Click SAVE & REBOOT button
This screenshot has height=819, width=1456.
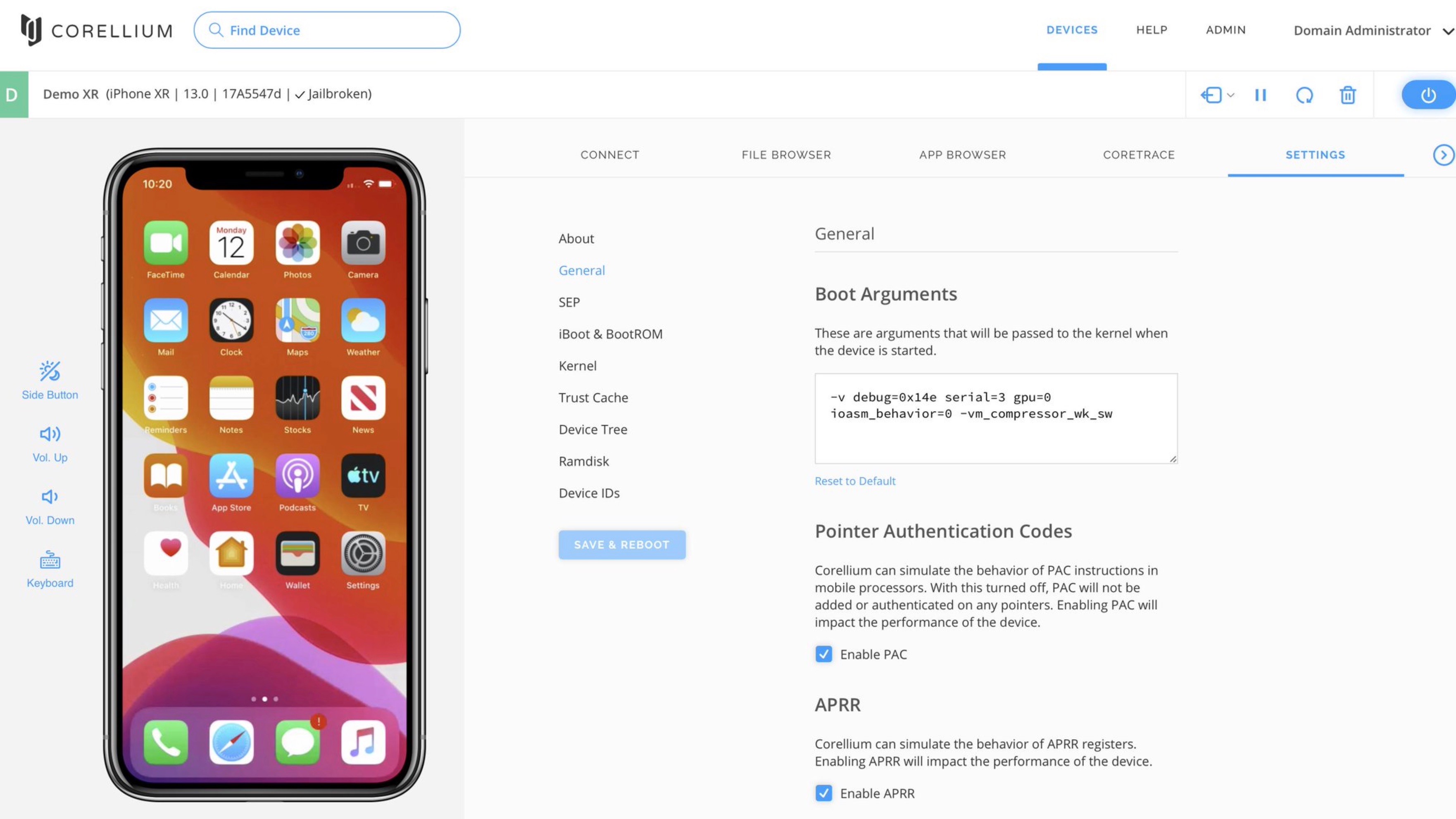[622, 544]
